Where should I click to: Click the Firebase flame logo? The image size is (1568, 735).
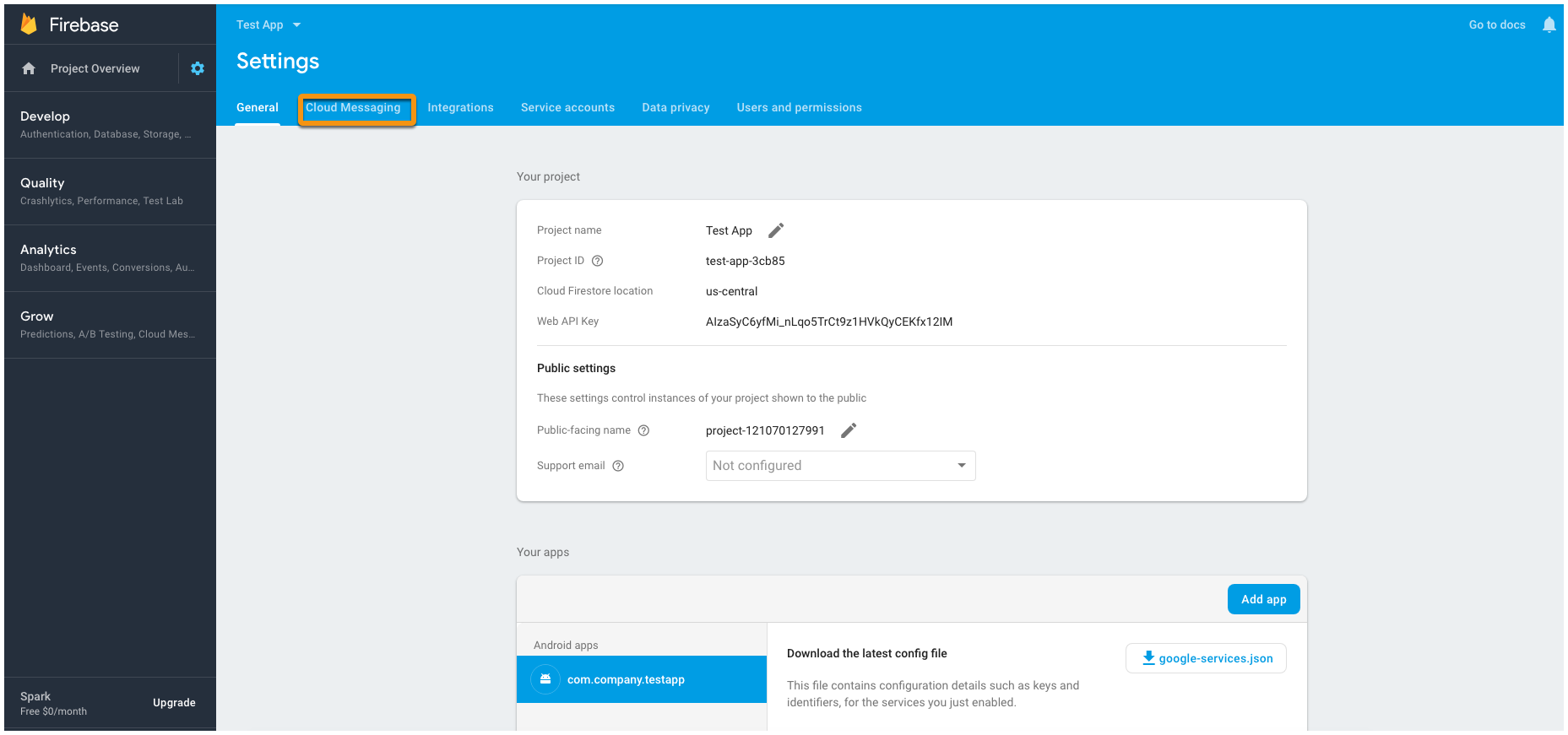(x=29, y=24)
